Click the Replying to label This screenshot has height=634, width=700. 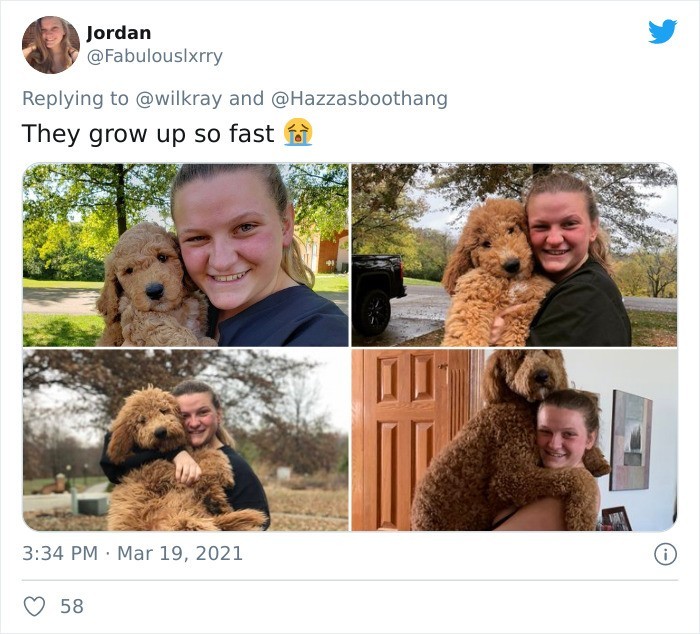tap(75, 99)
